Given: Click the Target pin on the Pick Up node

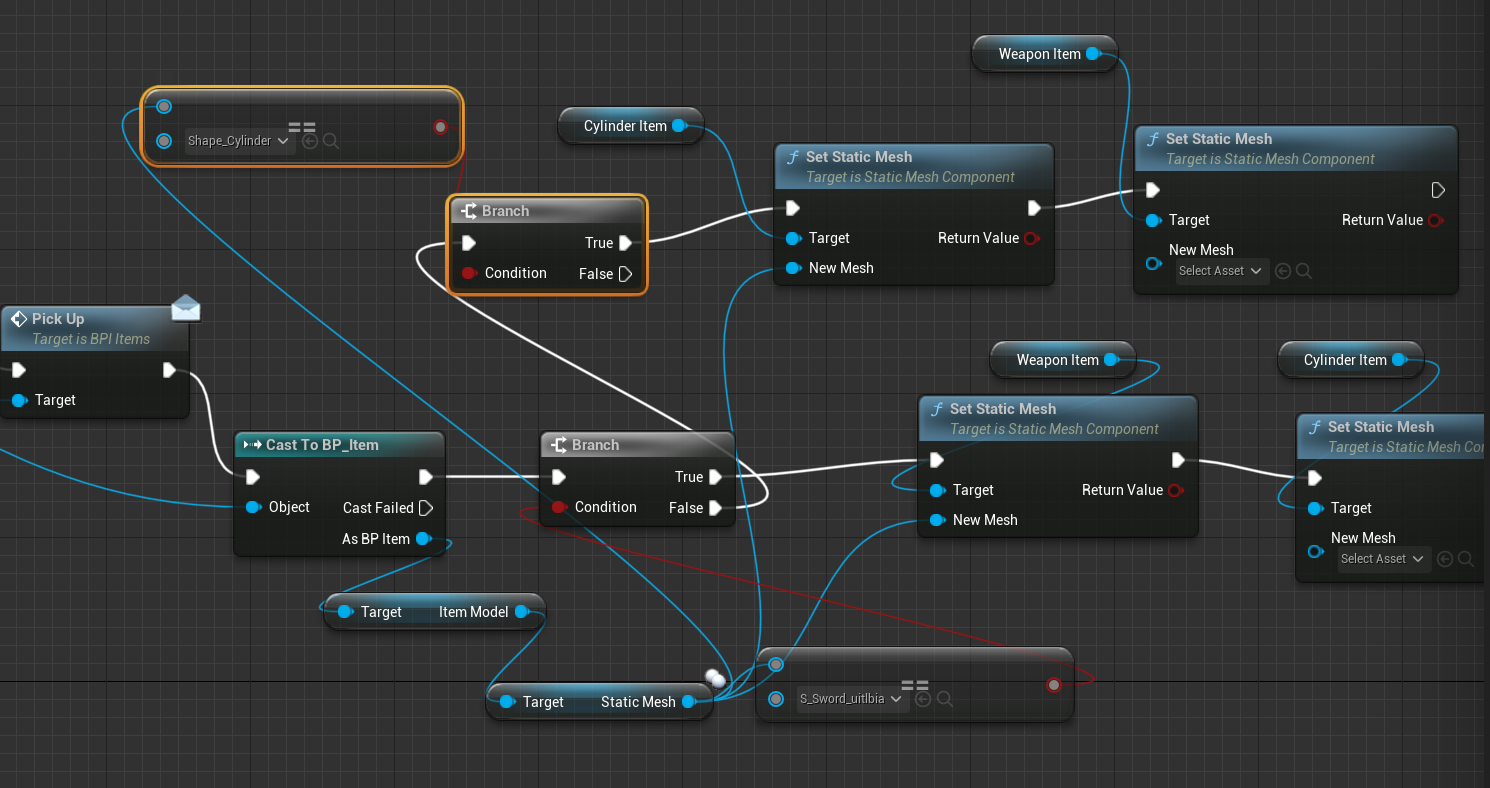Looking at the screenshot, I should tap(19, 401).
